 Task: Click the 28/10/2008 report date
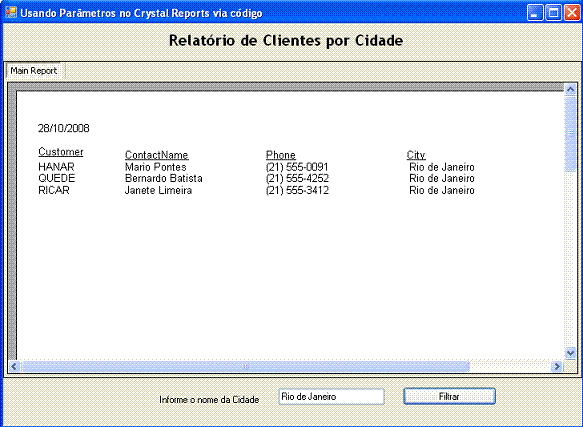tap(64, 128)
